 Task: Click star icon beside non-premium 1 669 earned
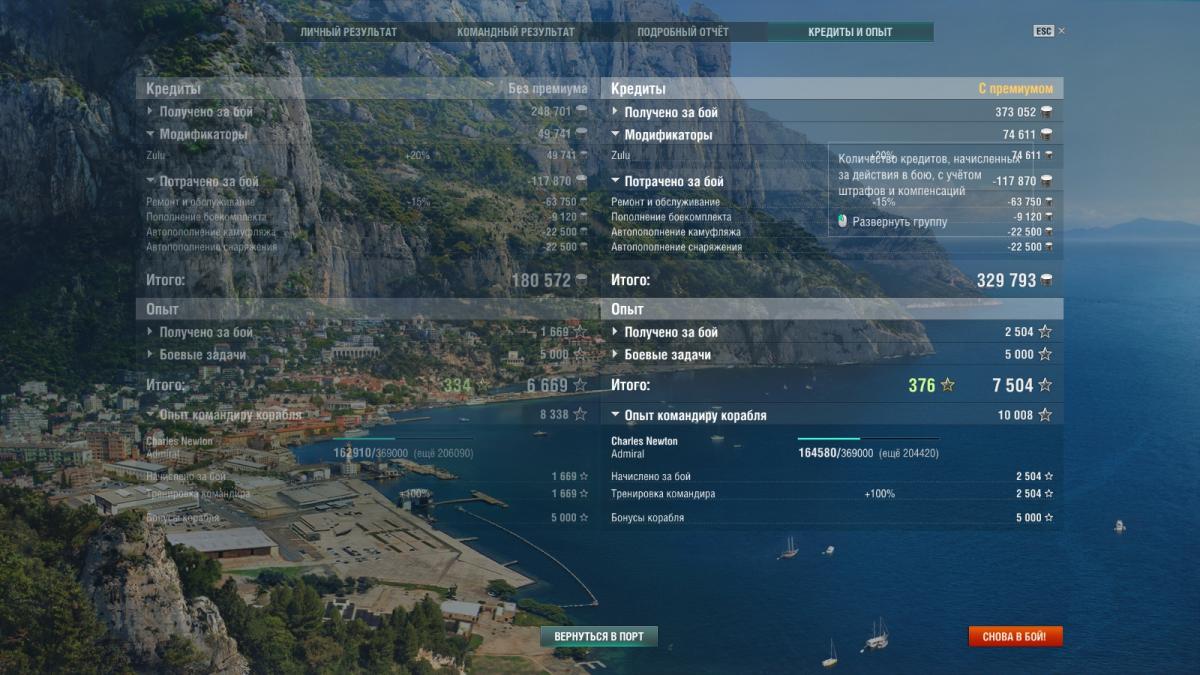coord(580,332)
